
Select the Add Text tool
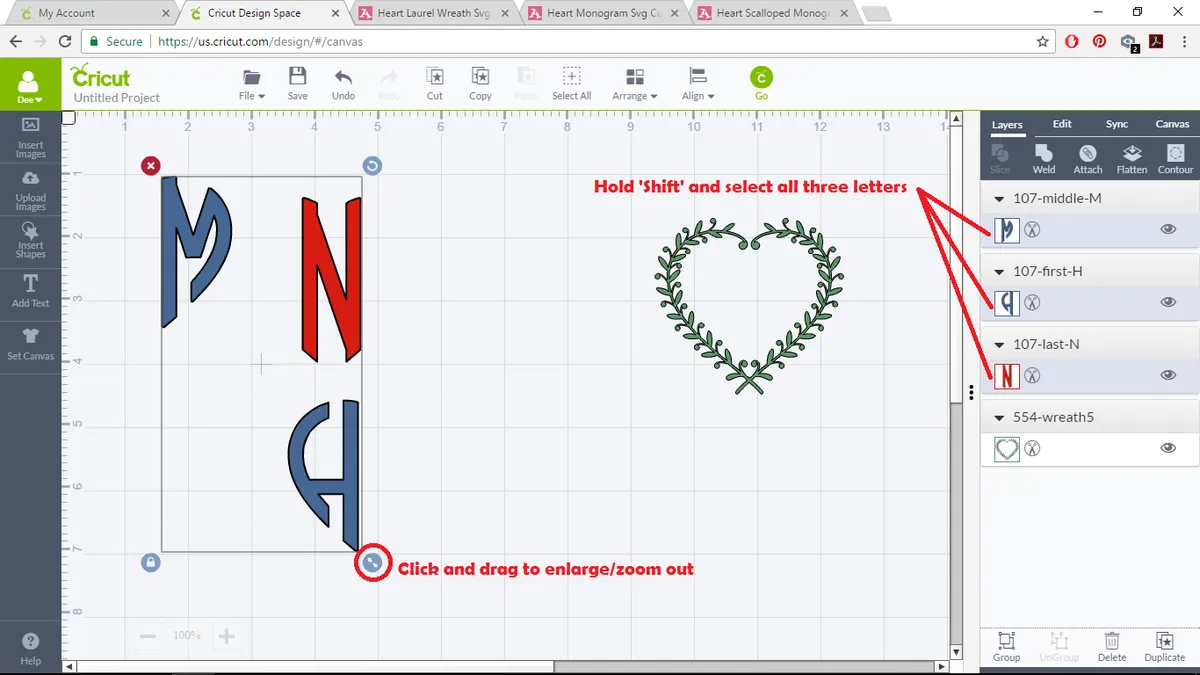pyautogui.click(x=30, y=291)
